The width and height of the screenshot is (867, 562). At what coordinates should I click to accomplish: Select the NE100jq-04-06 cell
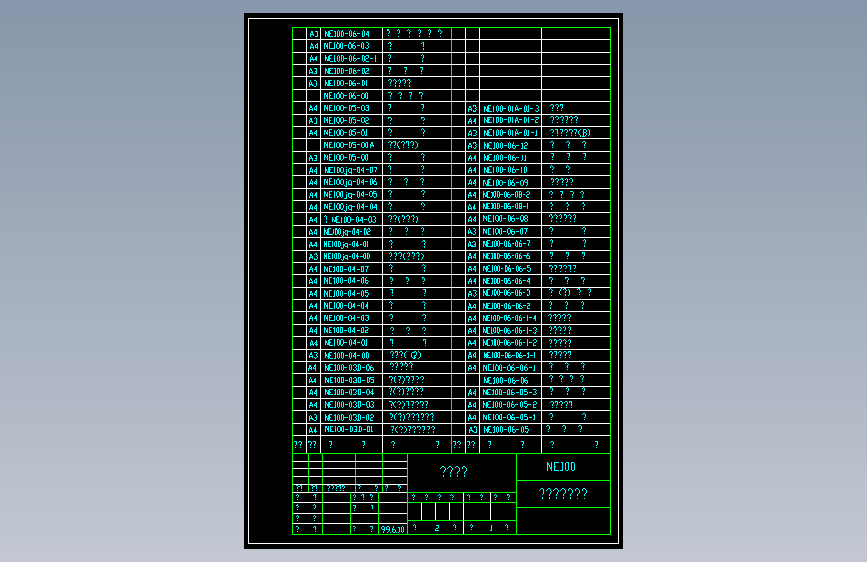(352, 182)
